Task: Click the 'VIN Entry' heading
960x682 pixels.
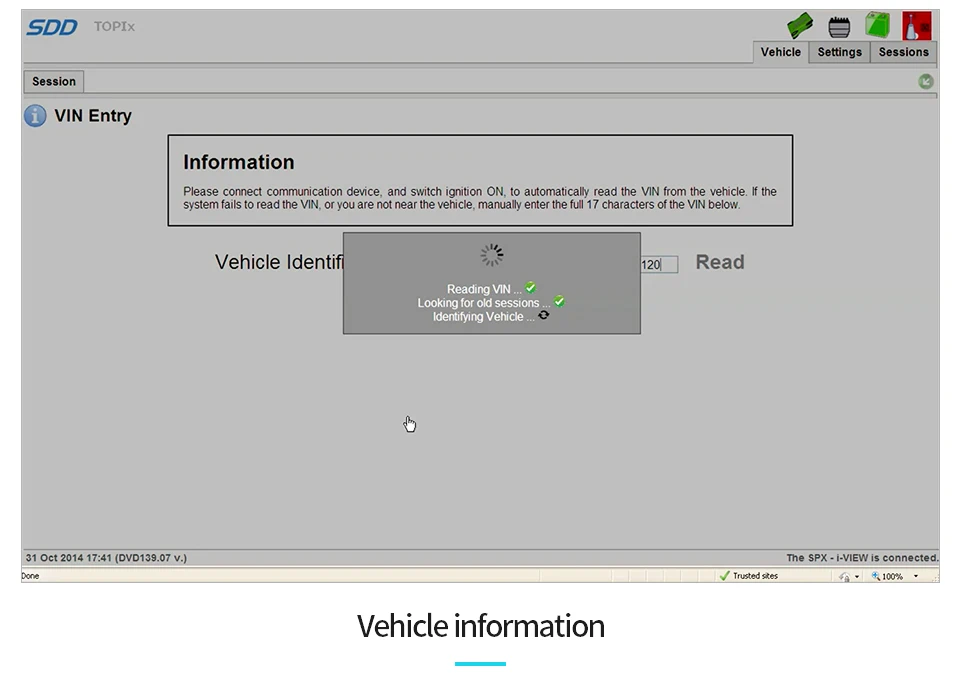Action: (x=93, y=116)
